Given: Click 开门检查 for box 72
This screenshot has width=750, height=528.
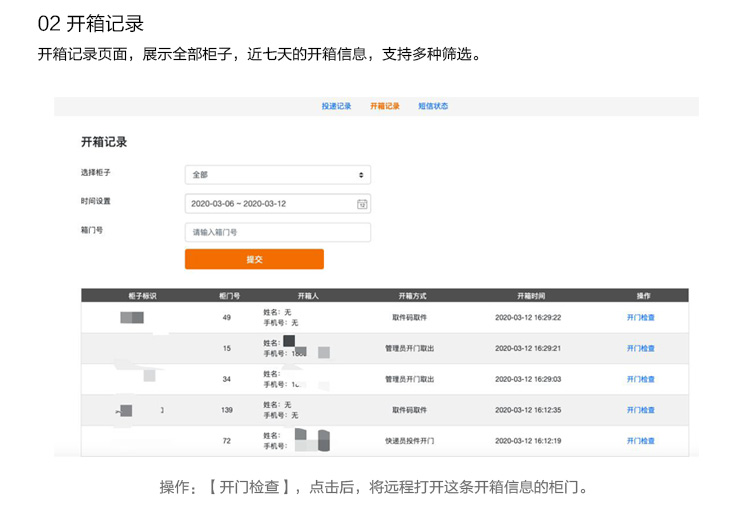Looking at the screenshot, I should pos(640,441).
